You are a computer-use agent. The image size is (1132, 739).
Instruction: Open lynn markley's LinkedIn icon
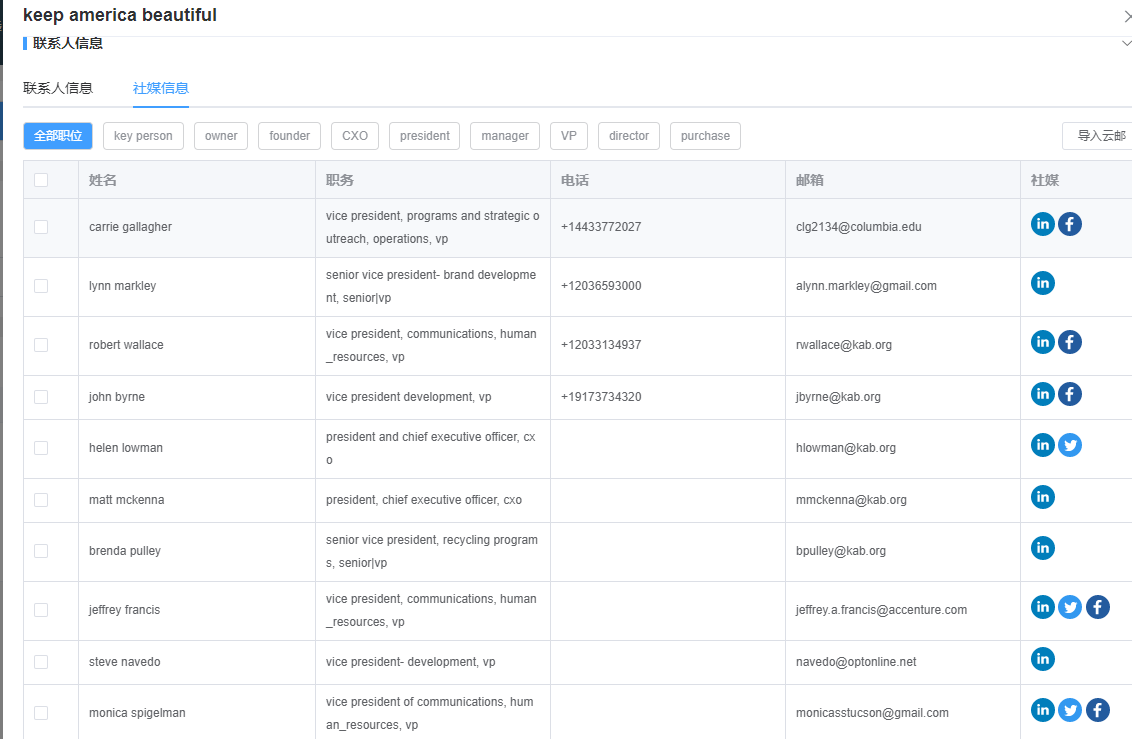click(1042, 283)
